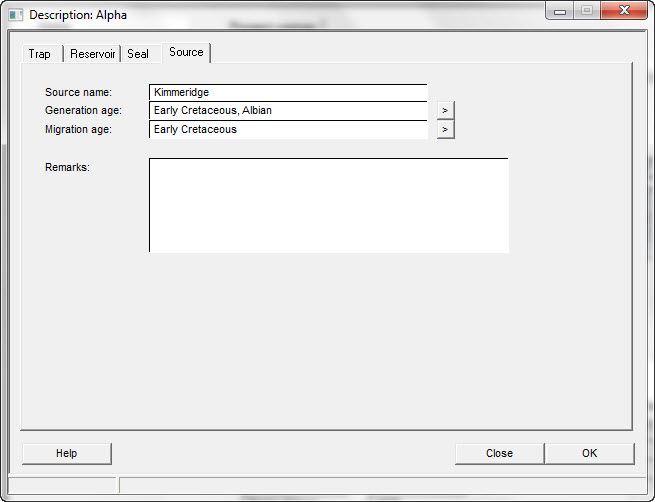Click the Generation age label

click(83, 111)
